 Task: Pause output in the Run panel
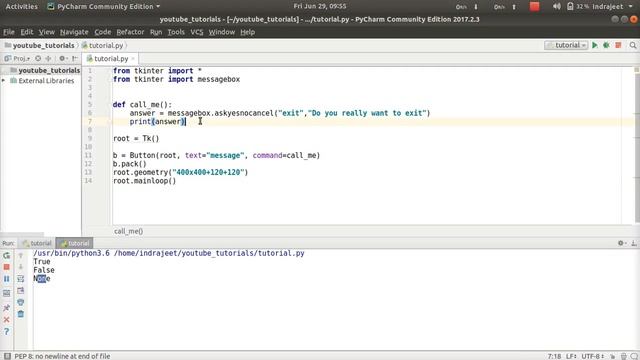[x=7, y=279]
